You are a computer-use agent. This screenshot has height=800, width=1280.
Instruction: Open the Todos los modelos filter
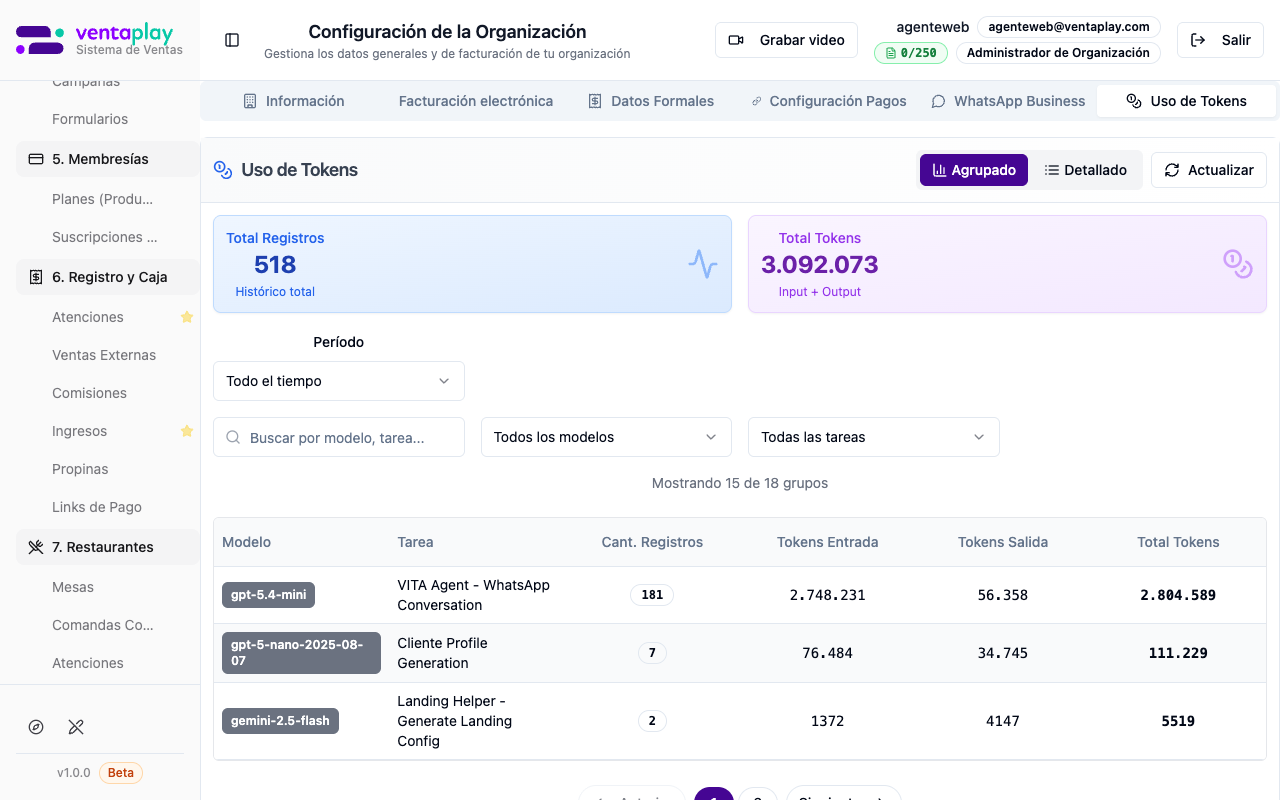[x=606, y=437]
